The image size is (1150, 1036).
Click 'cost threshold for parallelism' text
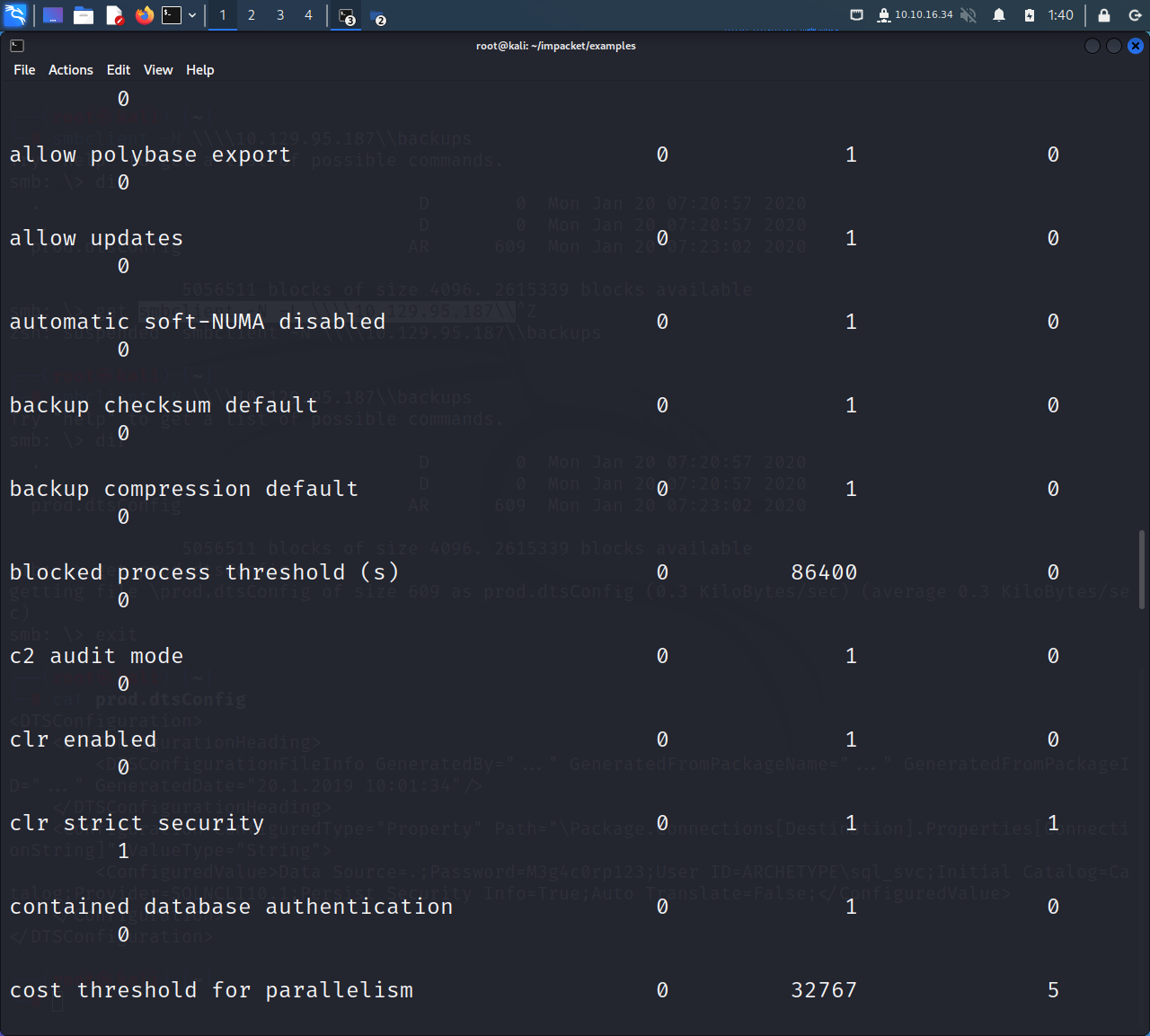coord(211,990)
